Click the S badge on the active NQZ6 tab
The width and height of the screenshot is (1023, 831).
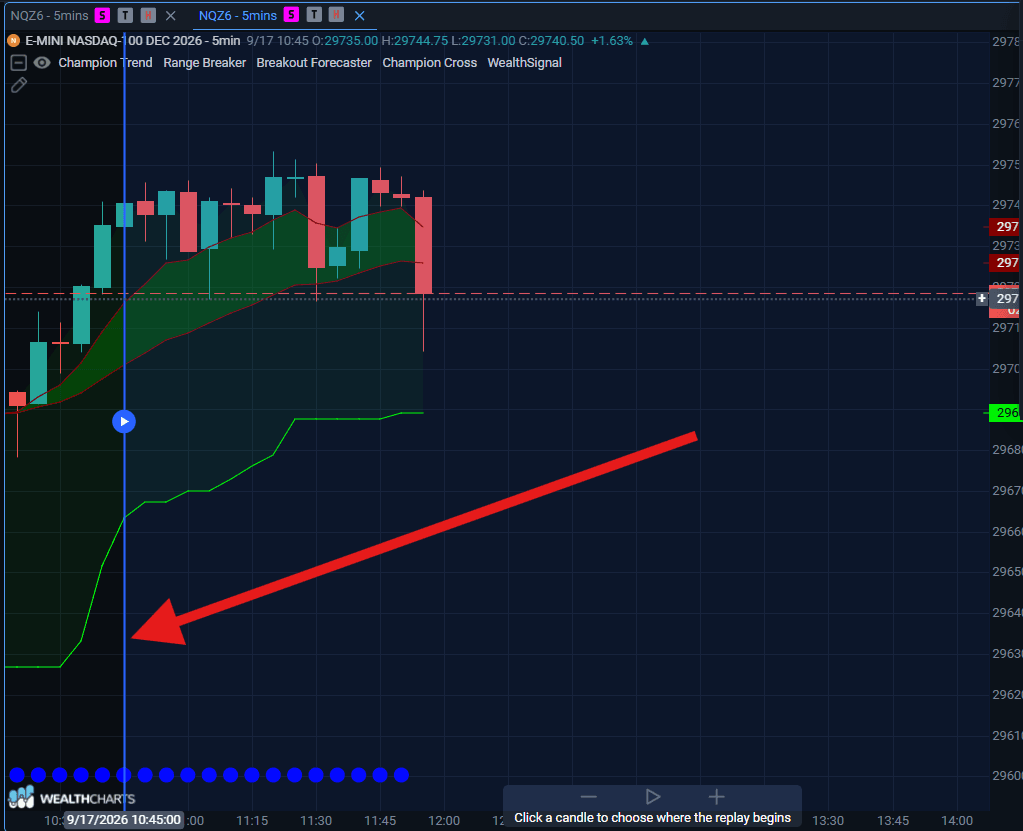[291, 15]
